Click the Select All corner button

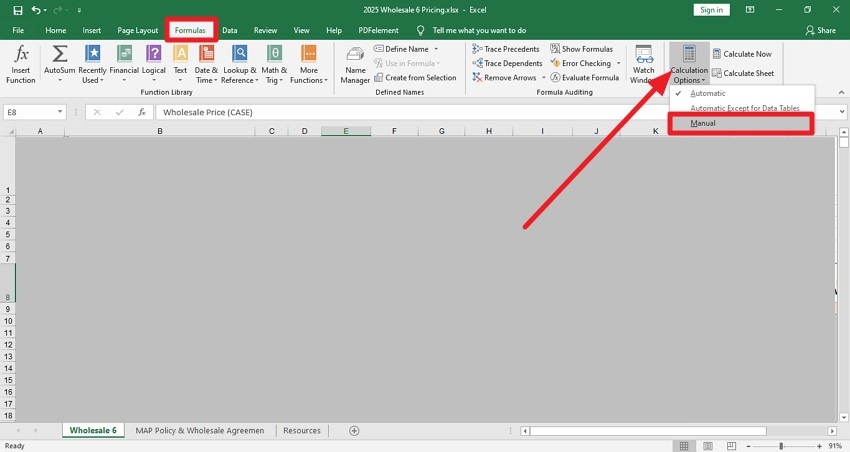coord(8,131)
